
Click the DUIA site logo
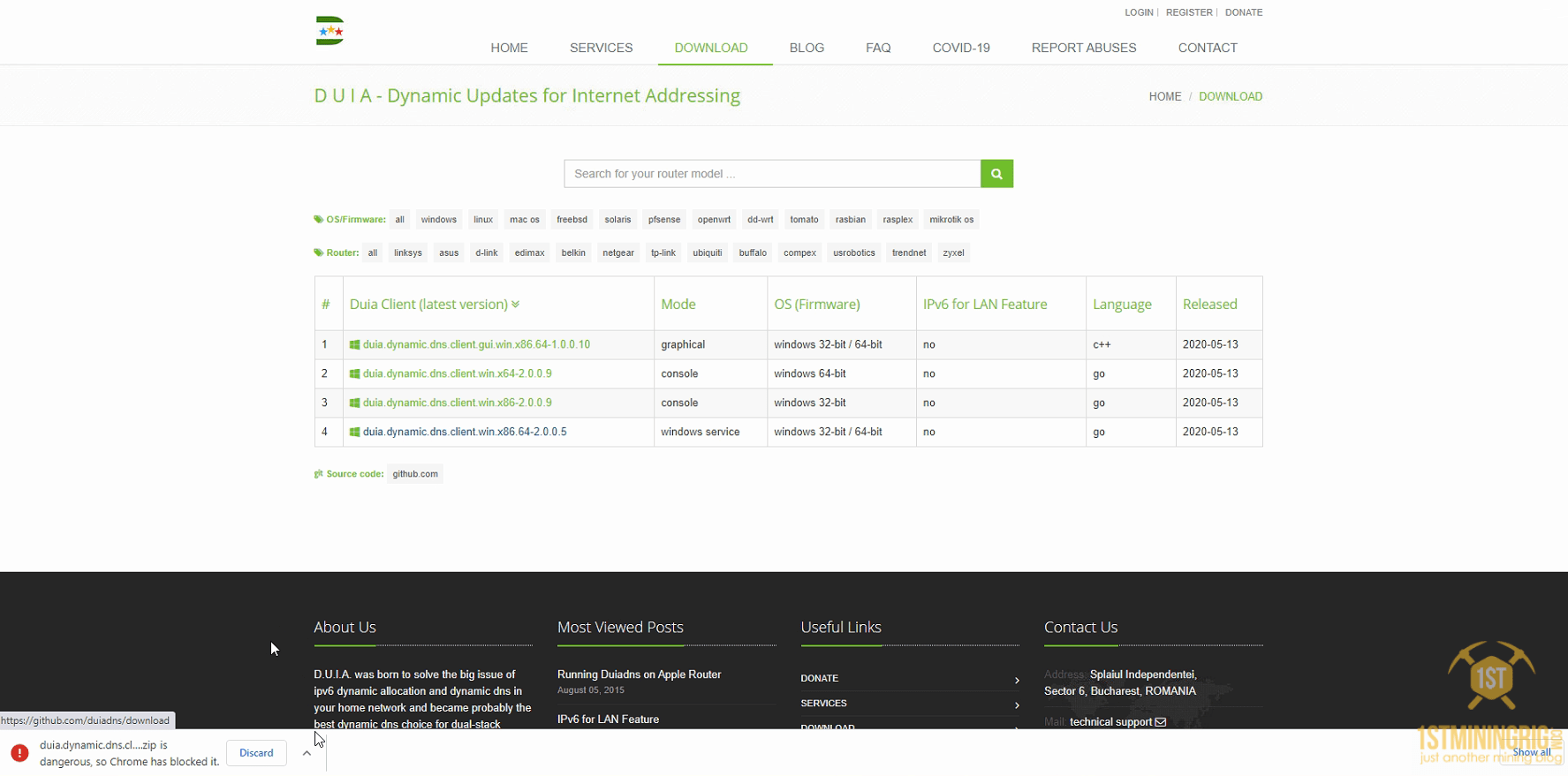coord(330,31)
